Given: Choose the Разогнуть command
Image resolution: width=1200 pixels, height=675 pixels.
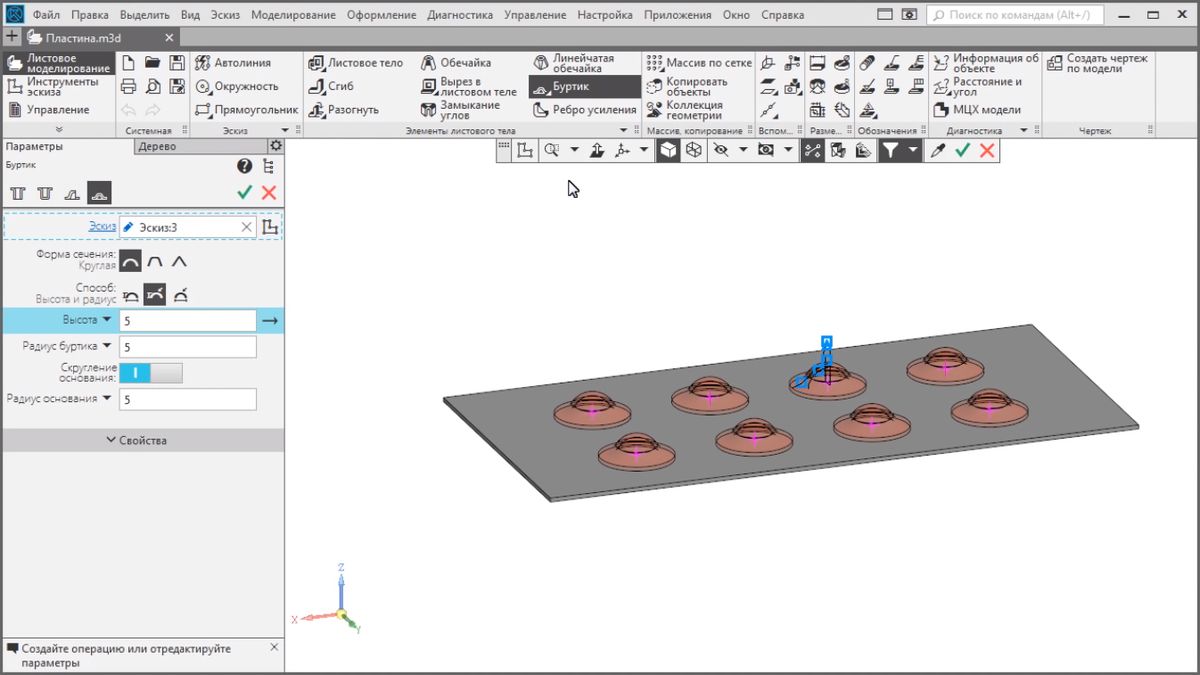Looking at the screenshot, I should pos(343,110).
